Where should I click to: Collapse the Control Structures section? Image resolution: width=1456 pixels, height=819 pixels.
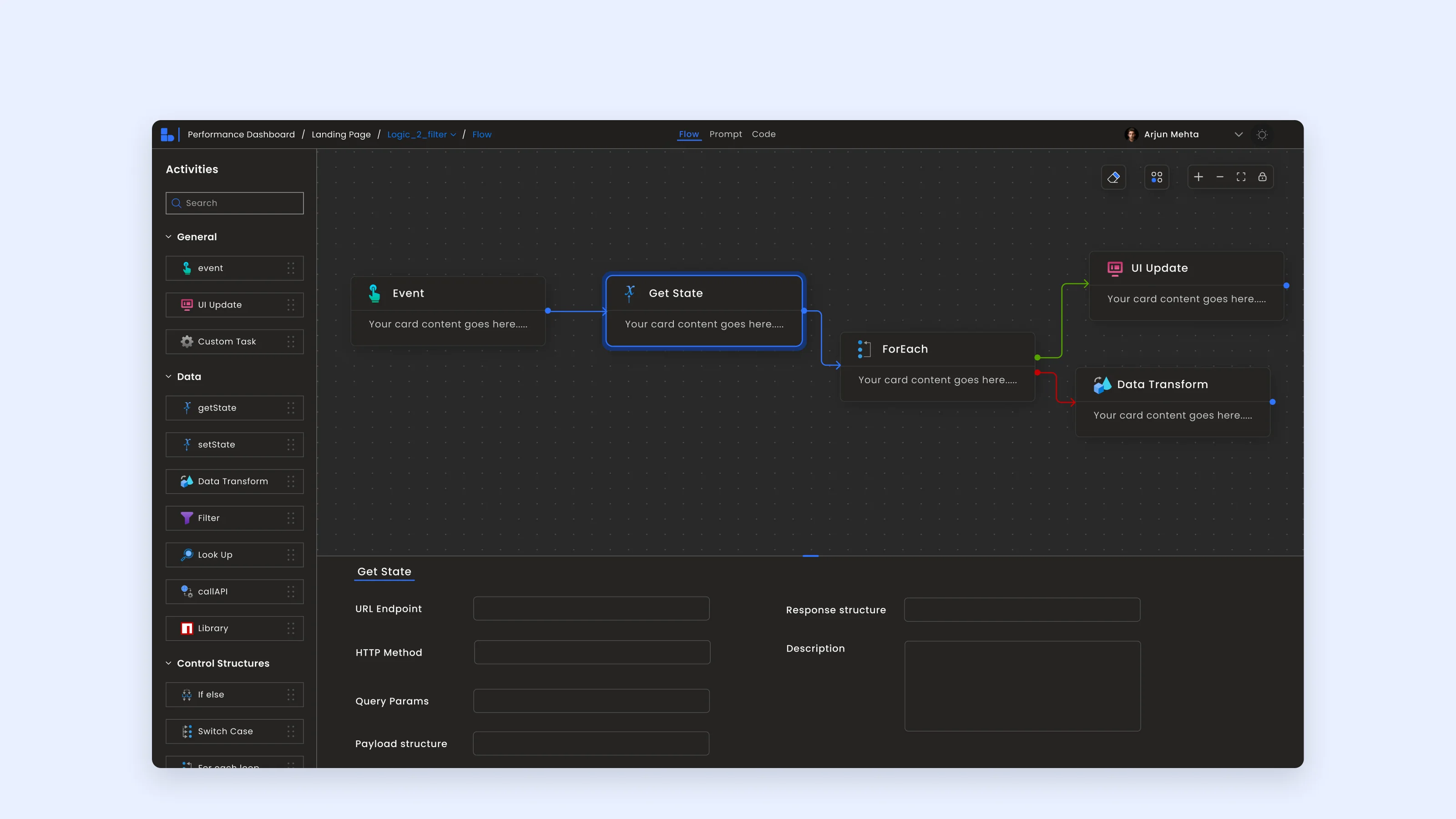(x=168, y=663)
